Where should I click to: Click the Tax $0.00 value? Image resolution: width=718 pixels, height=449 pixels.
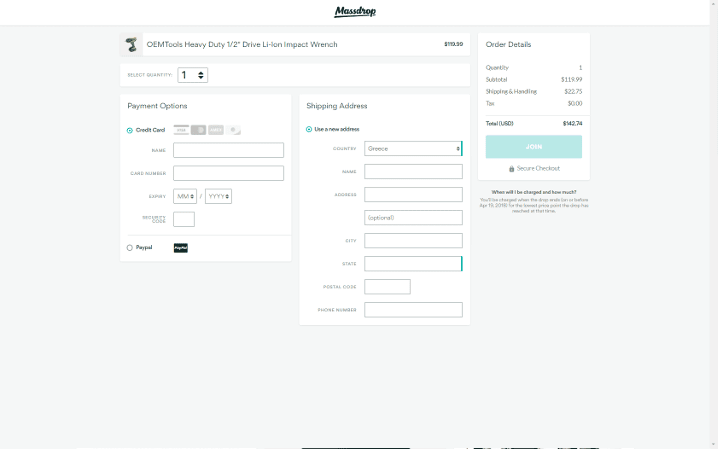pos(575,103)
